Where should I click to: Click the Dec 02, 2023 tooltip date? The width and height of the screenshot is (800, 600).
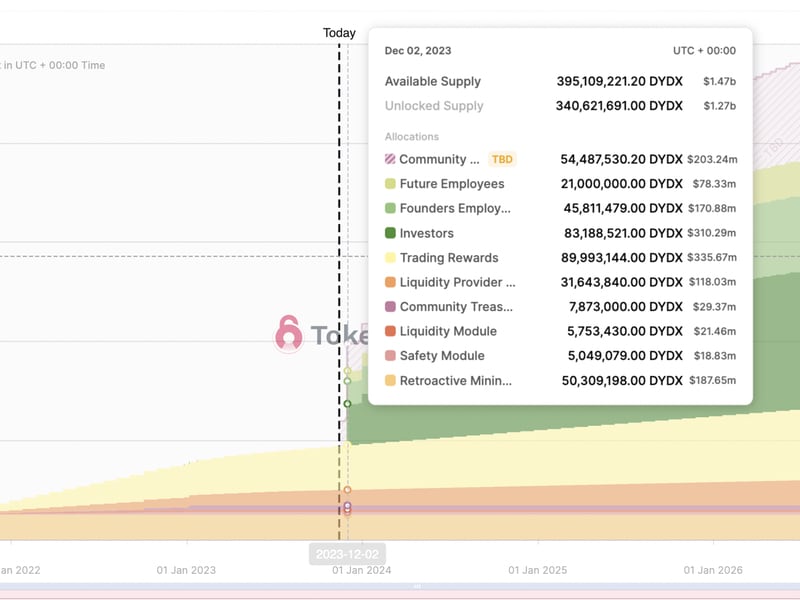click(x=418, y=51)
